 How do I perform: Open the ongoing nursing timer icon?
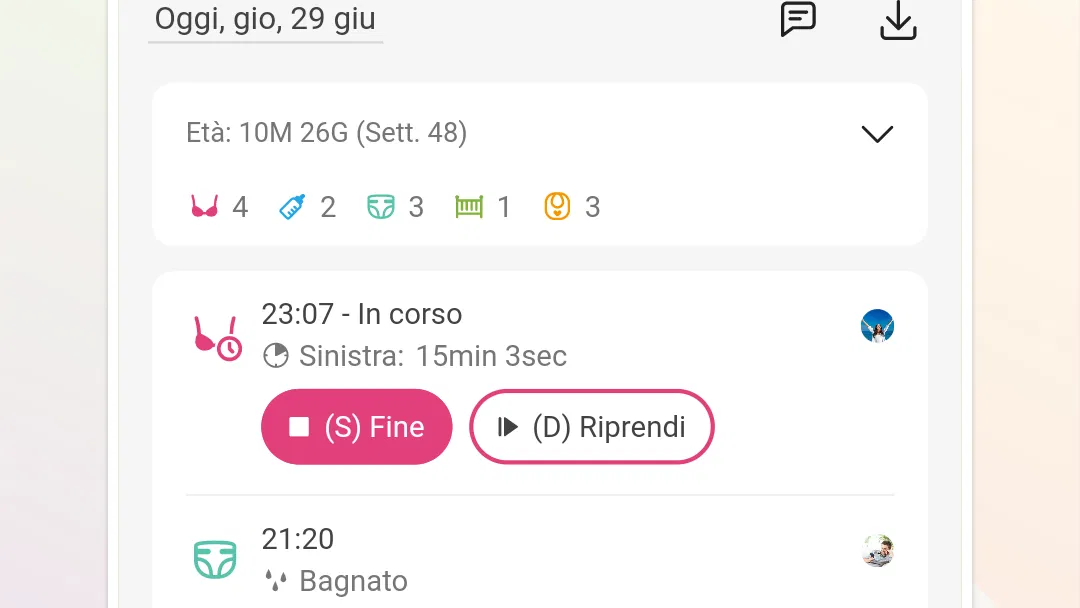click(x=217, y=337)
